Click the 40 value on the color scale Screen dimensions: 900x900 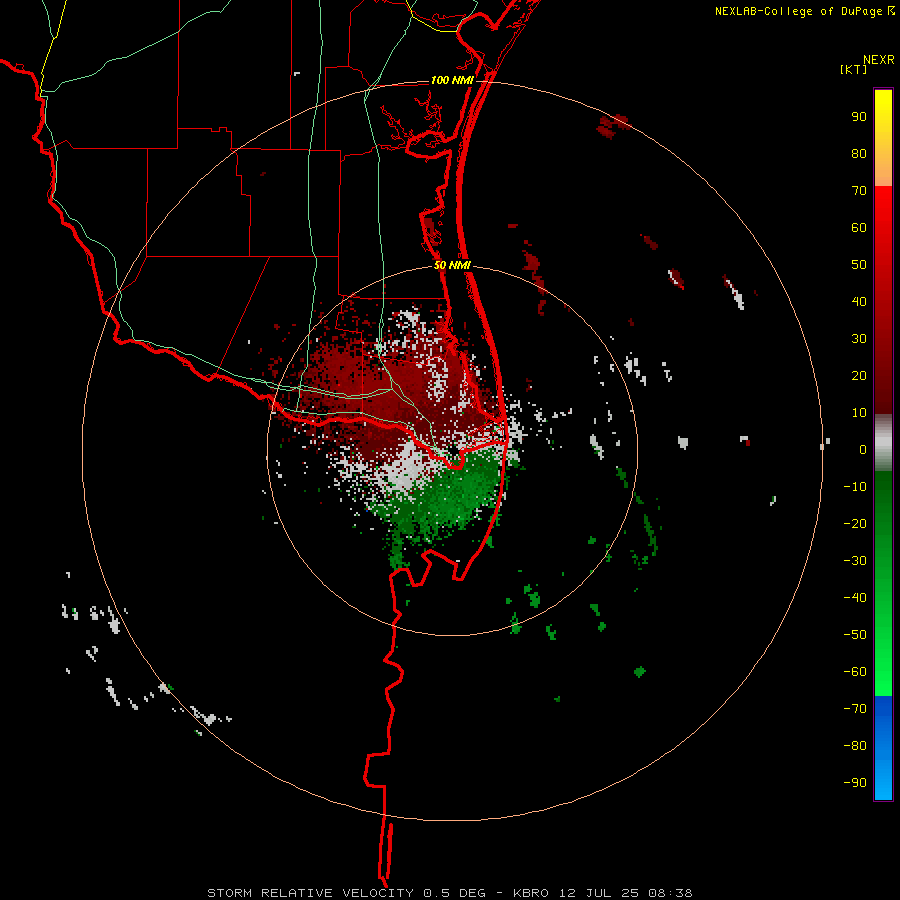tap(859, 301)
